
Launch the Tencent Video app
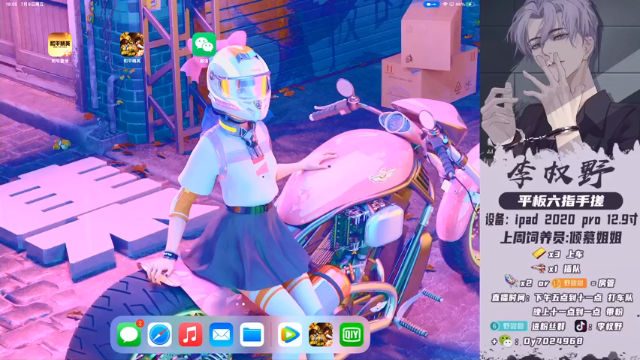[x=290, y=334]
